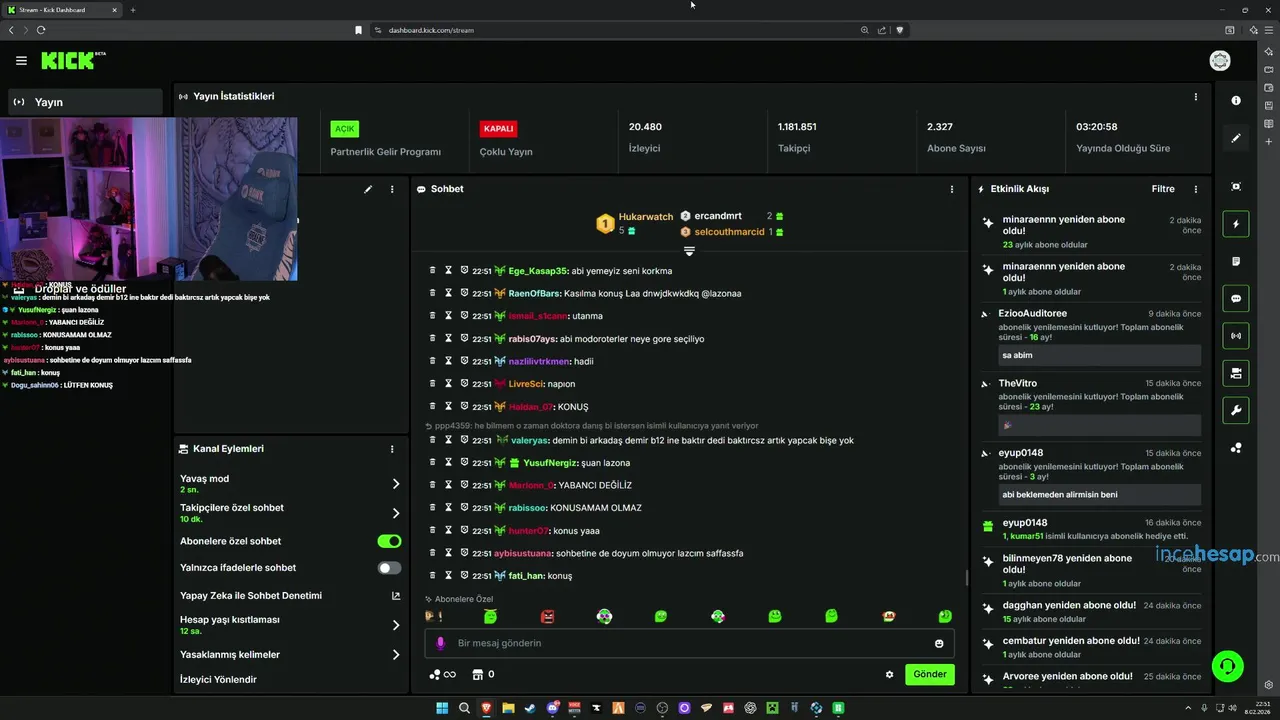
Task: Click the channel points infinity icon
Action: 442,674
